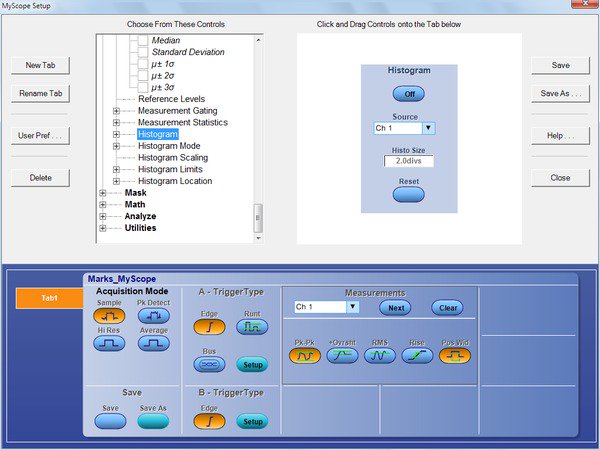Enable the μ± 3σ checkbox
The height and width of the screenshot is (450, 600).
pyautogui.click(x=141, y=87)
